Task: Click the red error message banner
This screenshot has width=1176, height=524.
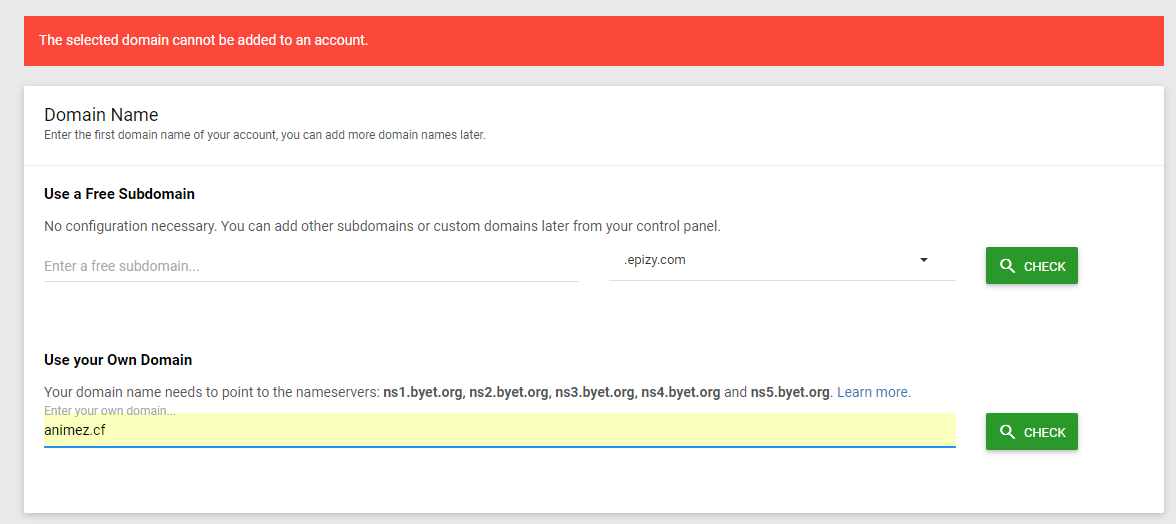Action: click(x=594, y=41)
